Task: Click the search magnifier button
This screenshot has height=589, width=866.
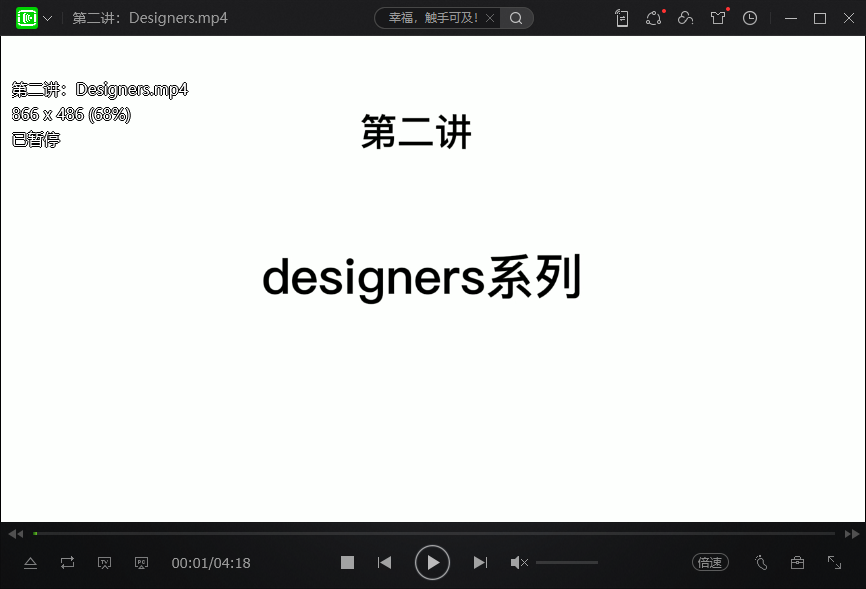Action: coord(516,18)
